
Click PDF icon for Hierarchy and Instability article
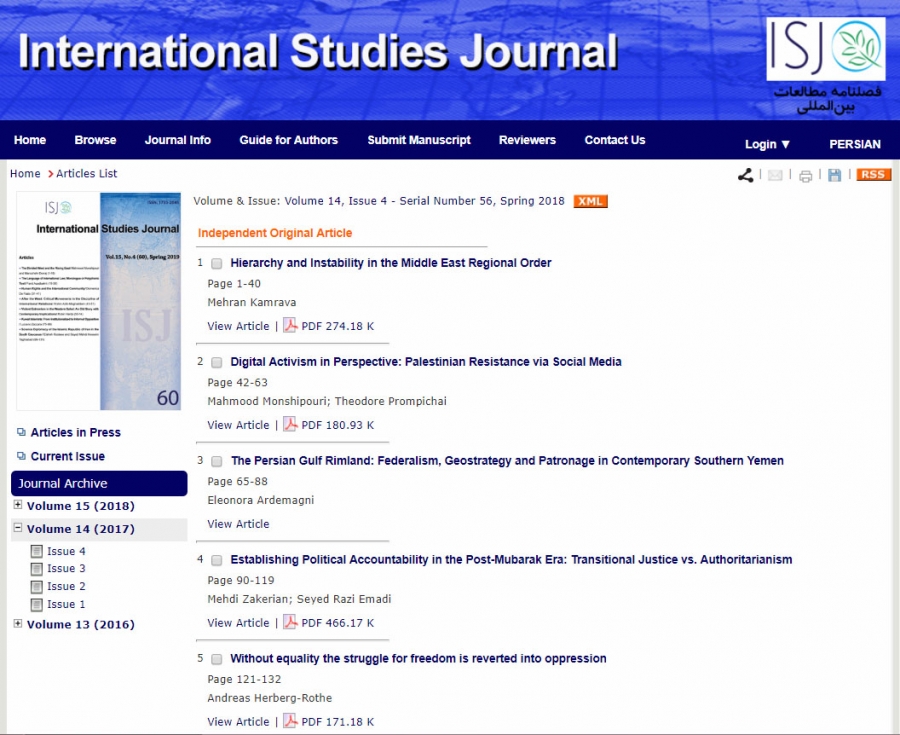pyautogui.click(x=290, y=325)
